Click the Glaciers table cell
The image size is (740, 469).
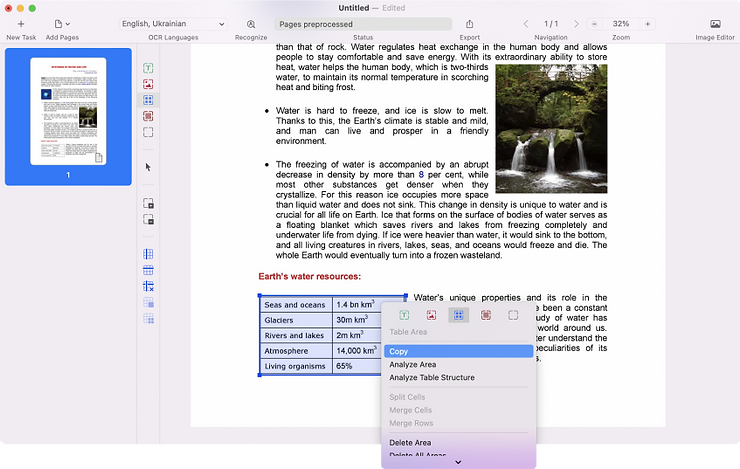pos(296,320)
